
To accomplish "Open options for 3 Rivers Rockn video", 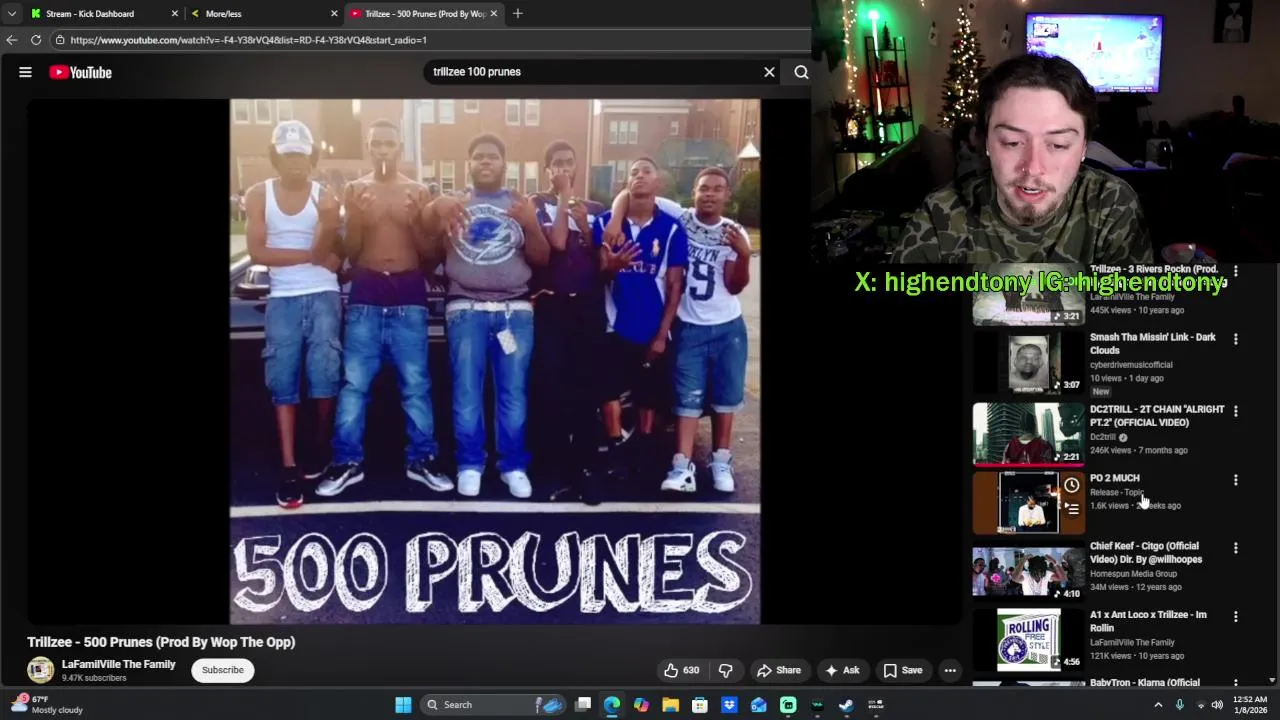I will click(1235, 271).
